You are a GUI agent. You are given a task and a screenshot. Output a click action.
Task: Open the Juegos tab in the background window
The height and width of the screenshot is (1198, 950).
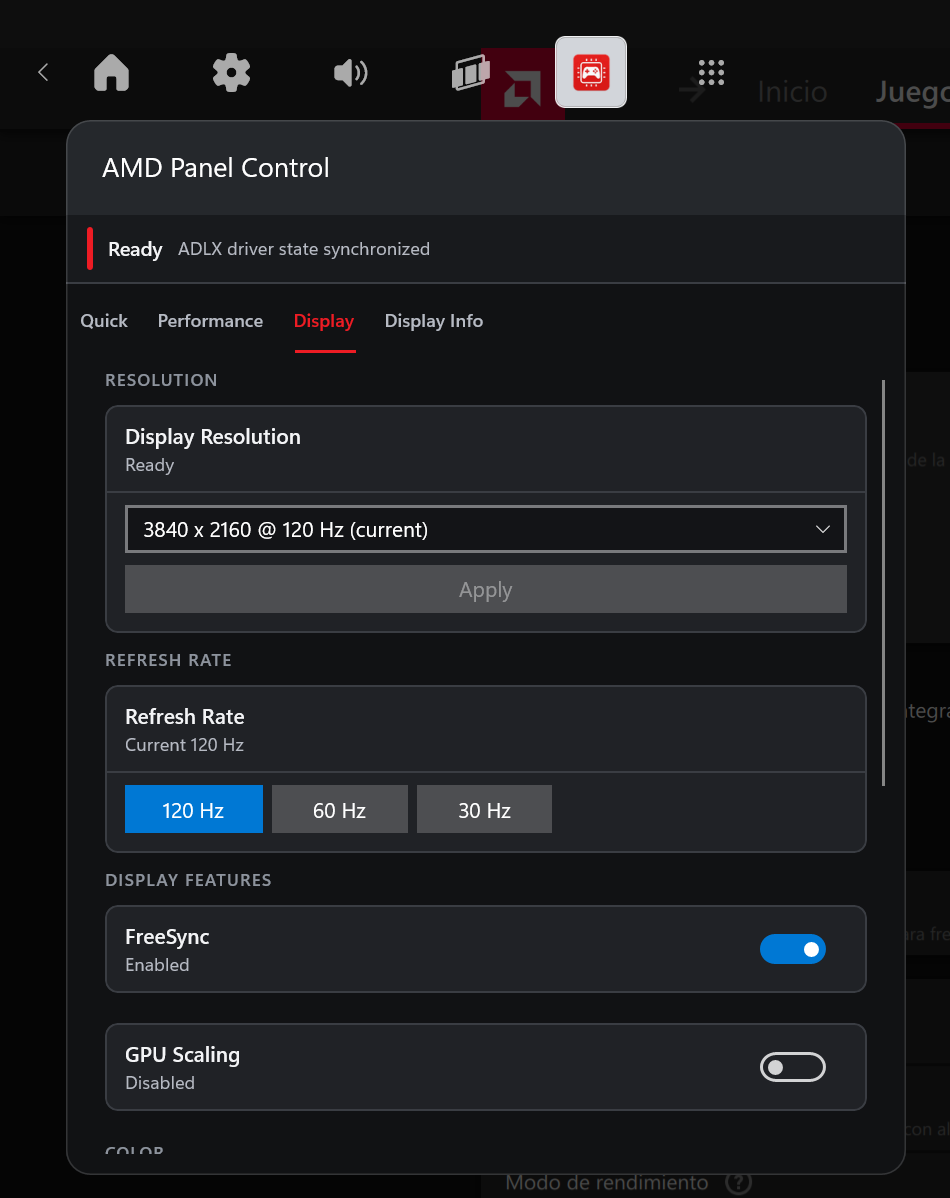coord(913,92)
